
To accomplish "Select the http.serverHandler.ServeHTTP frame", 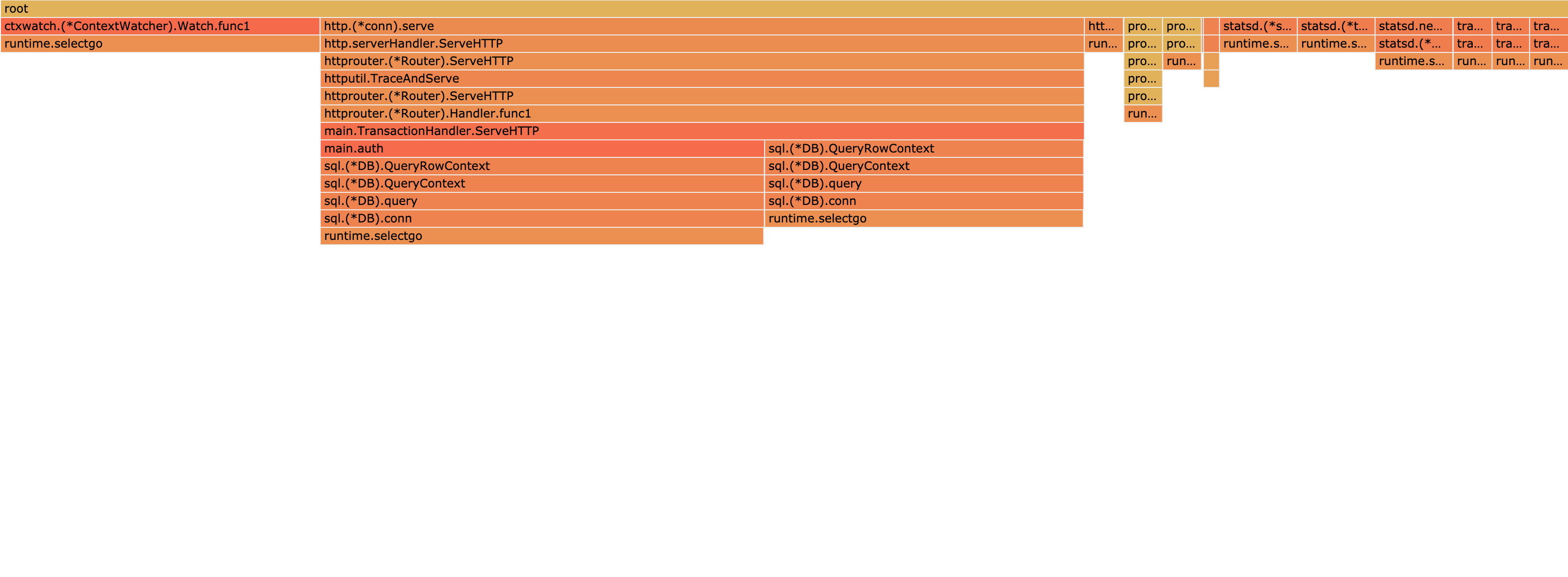I will pyautogui.click(x=701, y=44).
